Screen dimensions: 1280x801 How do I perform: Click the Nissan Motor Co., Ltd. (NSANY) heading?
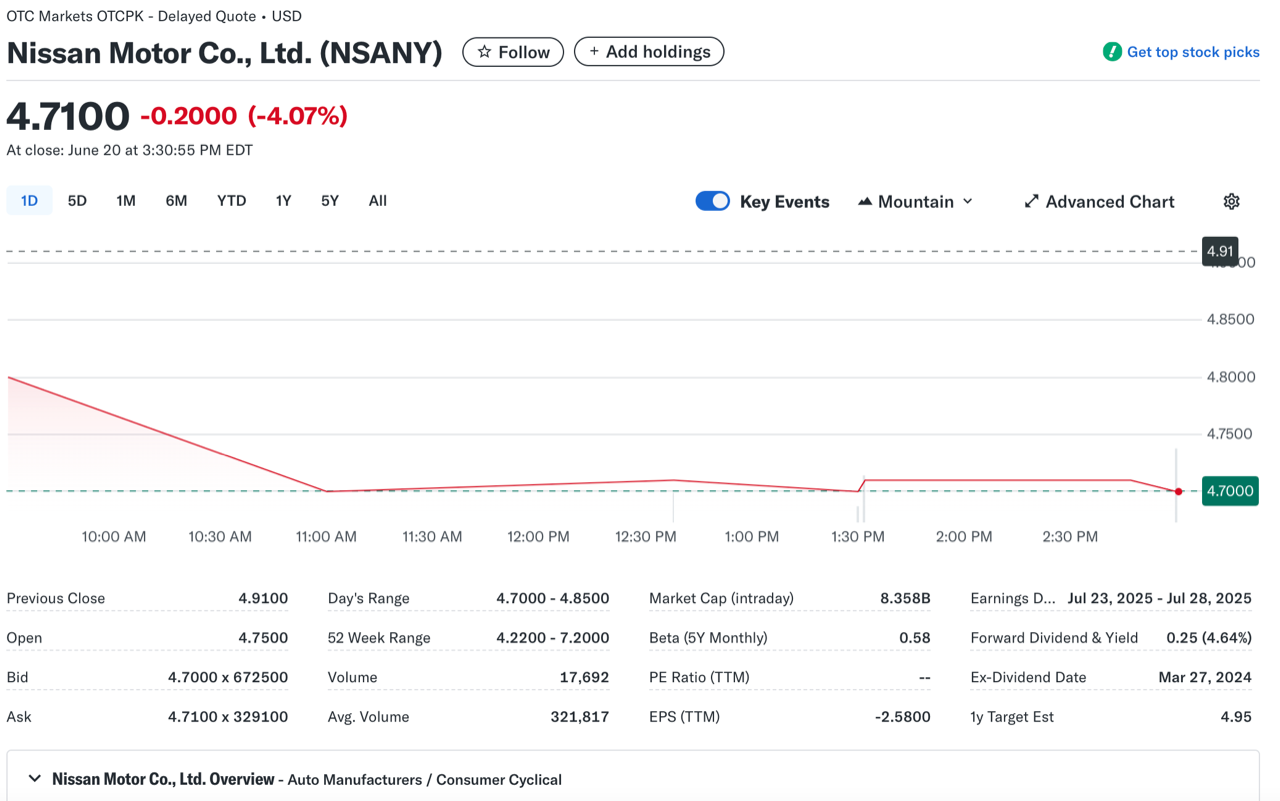point(224,52)
